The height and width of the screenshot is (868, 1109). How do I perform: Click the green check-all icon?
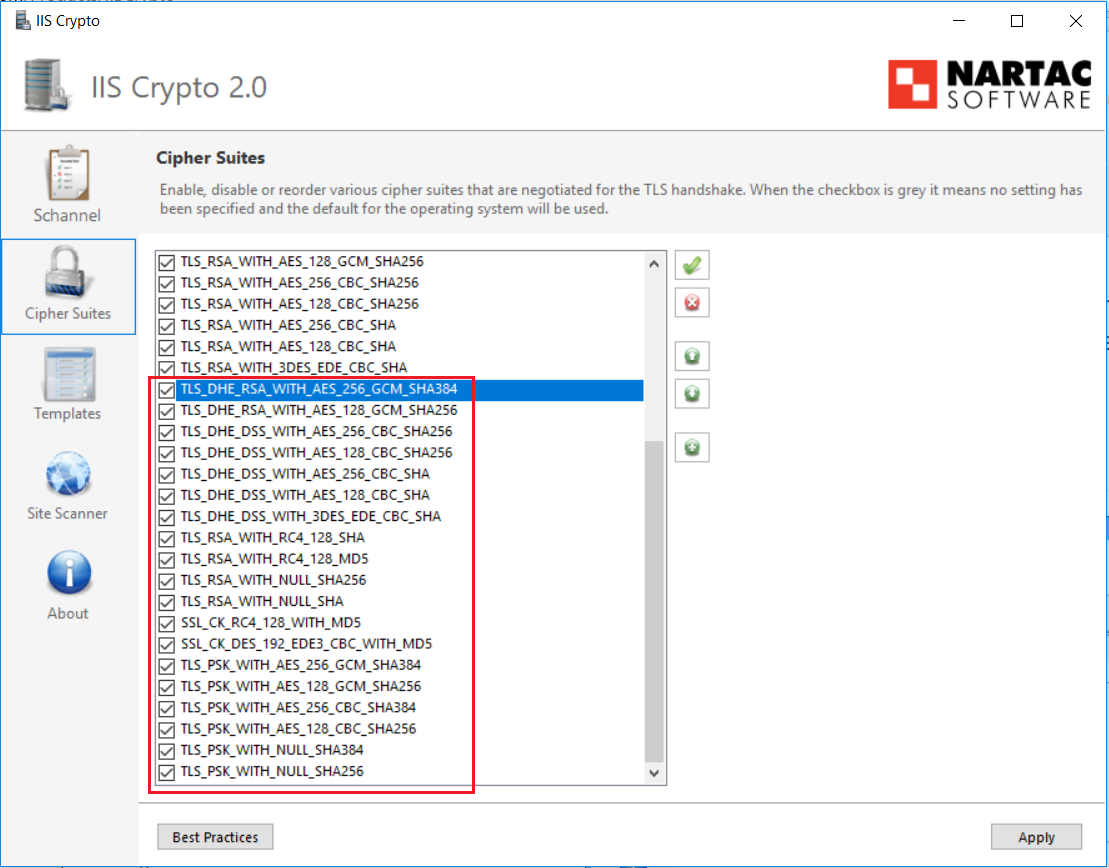691,264
